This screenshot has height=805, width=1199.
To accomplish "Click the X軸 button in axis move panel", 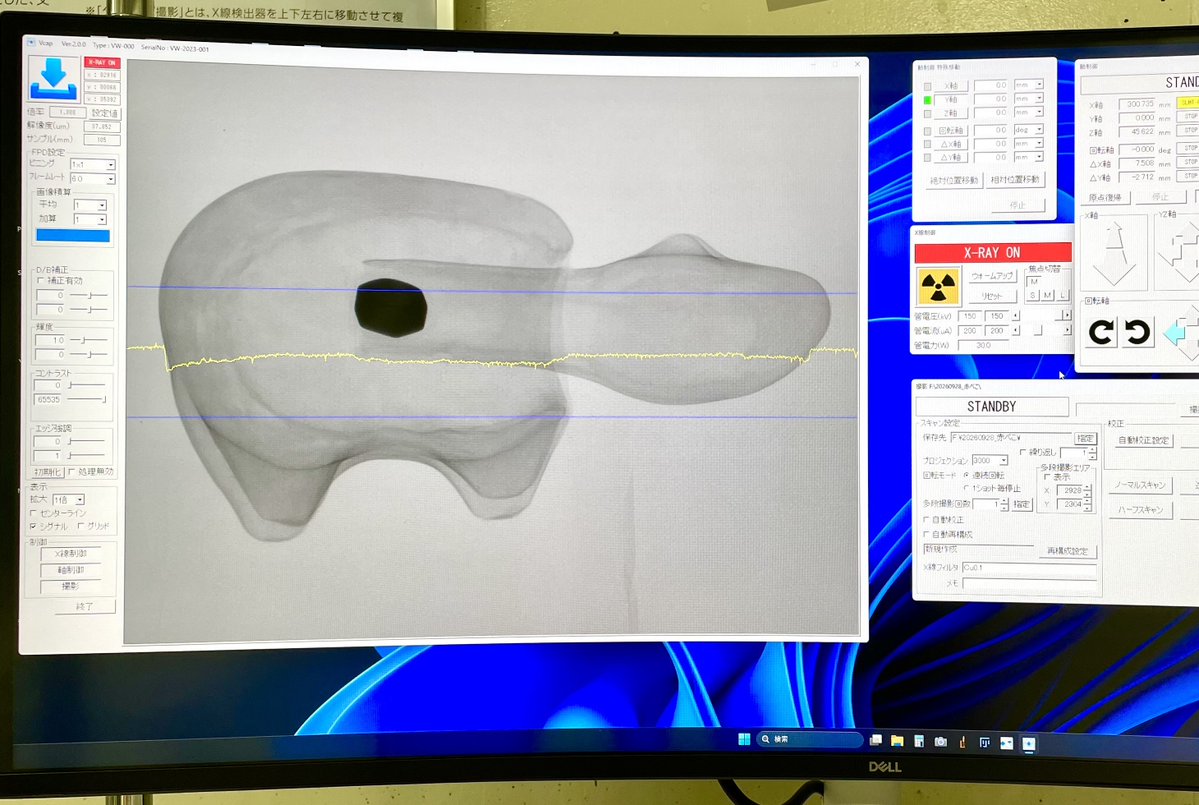I will 951,86.
